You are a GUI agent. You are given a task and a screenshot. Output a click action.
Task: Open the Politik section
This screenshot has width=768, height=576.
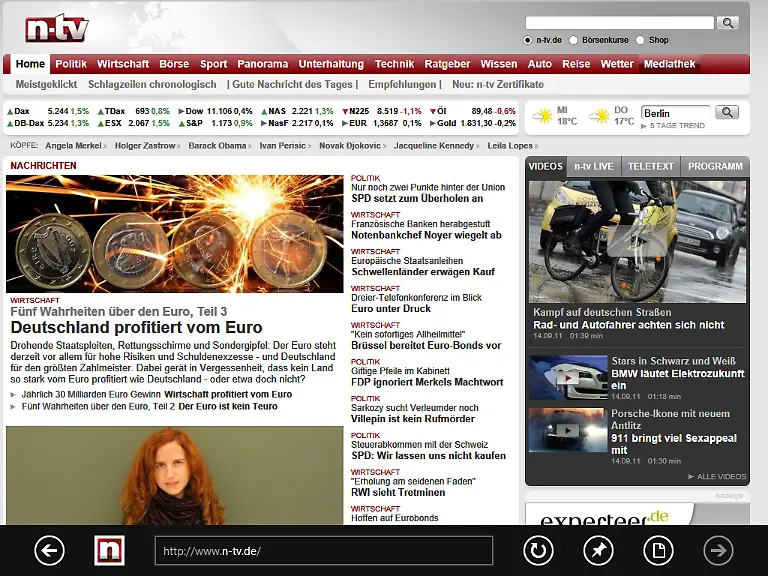tap(71, 64)
